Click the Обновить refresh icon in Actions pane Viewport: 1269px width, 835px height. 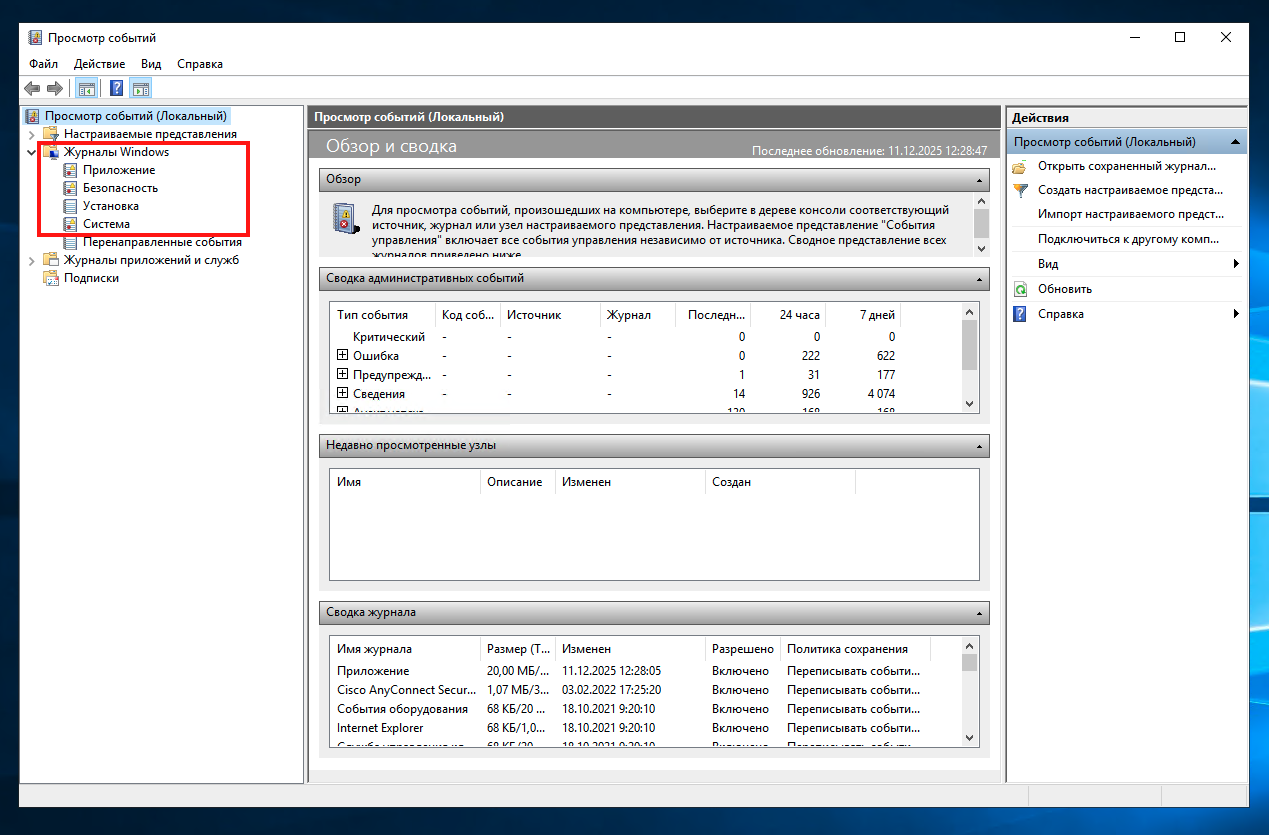pos(1022,288)
